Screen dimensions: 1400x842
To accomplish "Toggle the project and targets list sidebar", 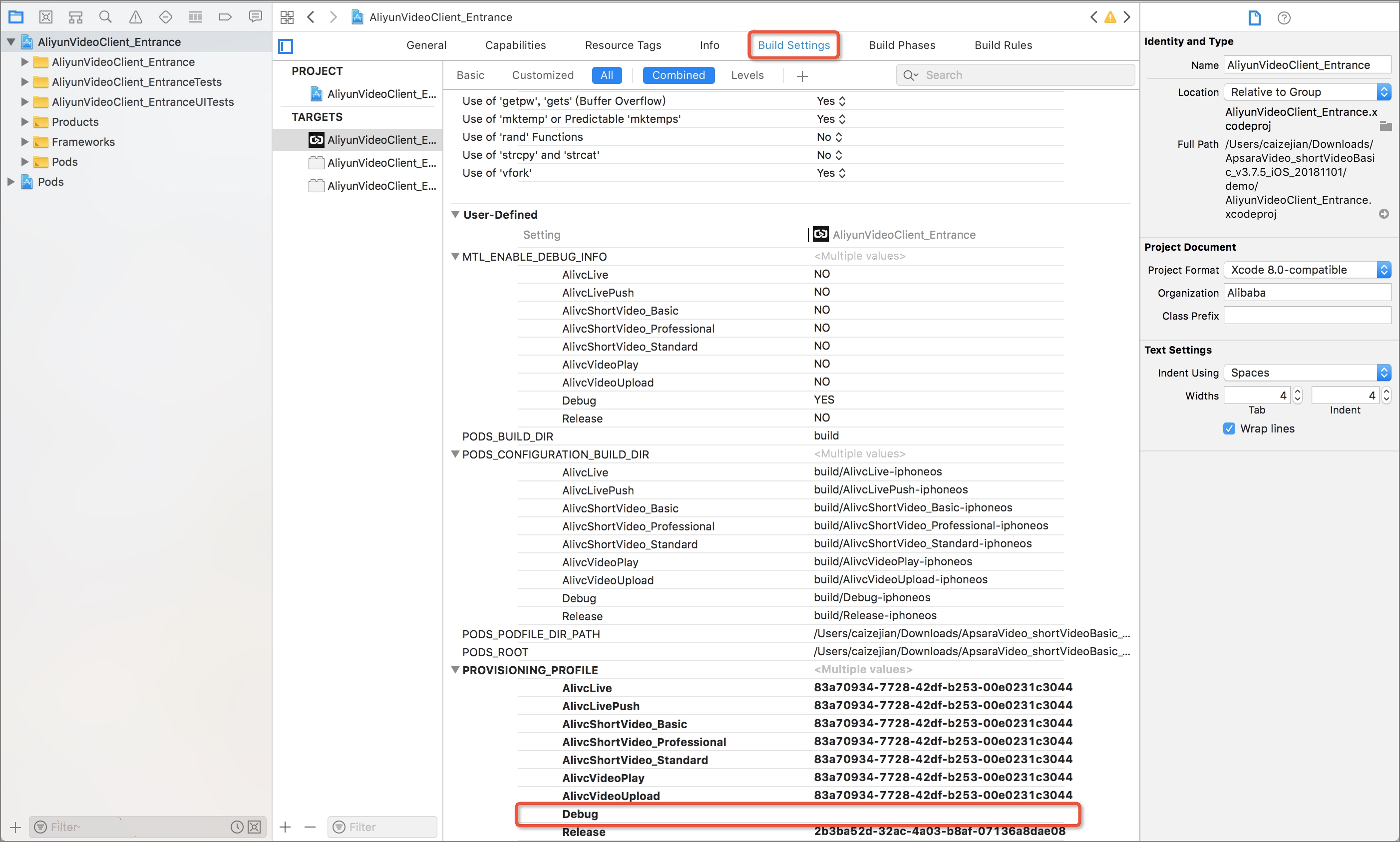I will pos(285,46).
